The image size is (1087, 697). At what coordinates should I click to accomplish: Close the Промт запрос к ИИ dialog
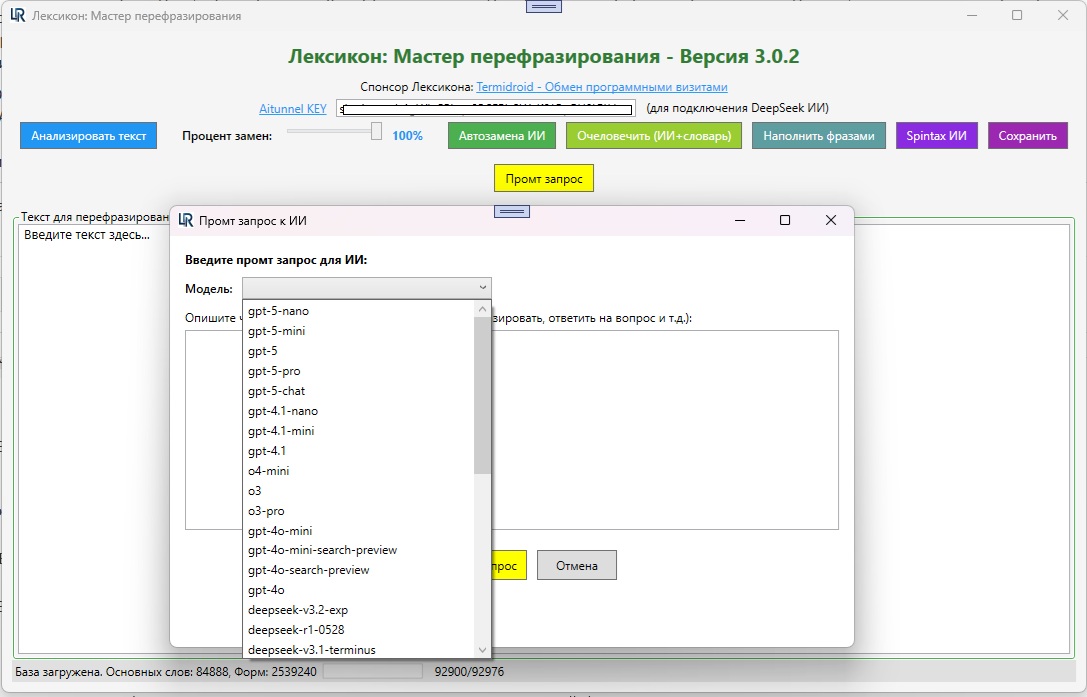click(830, 220)
